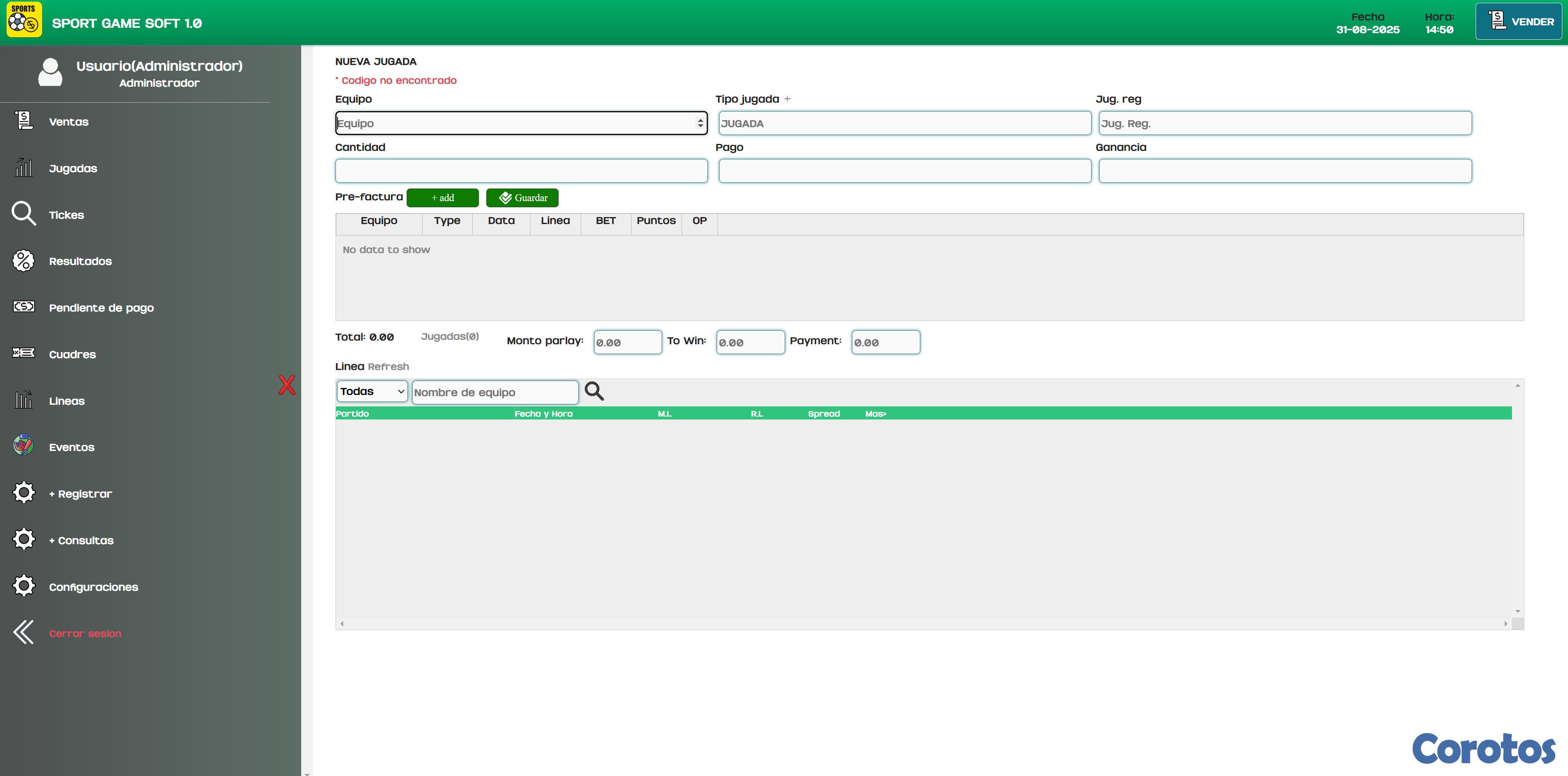Click the Ventas receipt icon in sidebar

pos(24,121)
